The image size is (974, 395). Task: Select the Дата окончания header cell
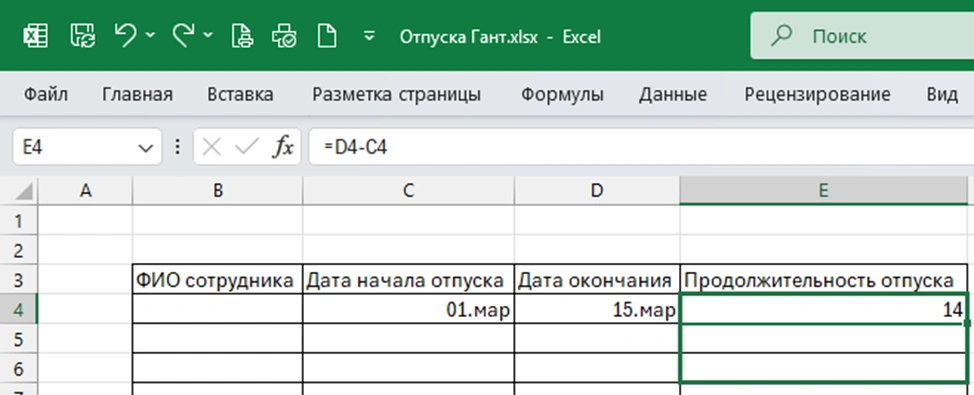[597, 280]
